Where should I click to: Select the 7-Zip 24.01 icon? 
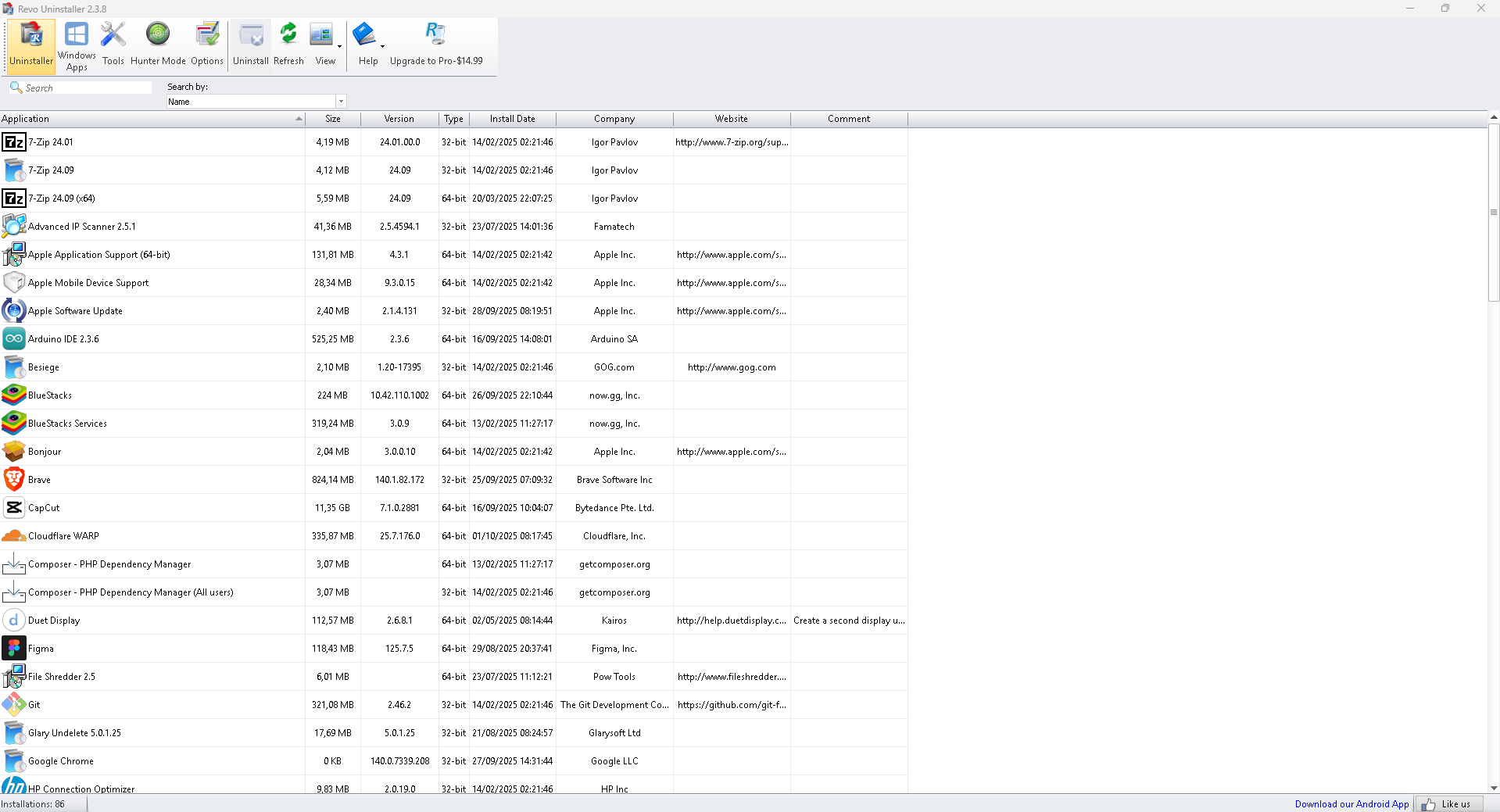coord(14,142)
